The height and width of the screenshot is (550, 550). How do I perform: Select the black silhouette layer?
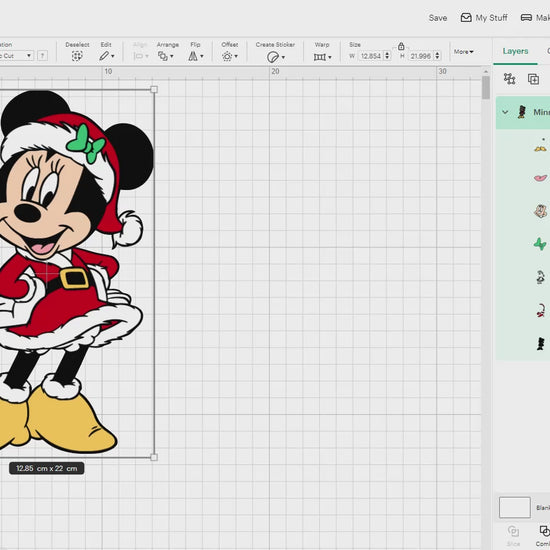click(541, 343)
